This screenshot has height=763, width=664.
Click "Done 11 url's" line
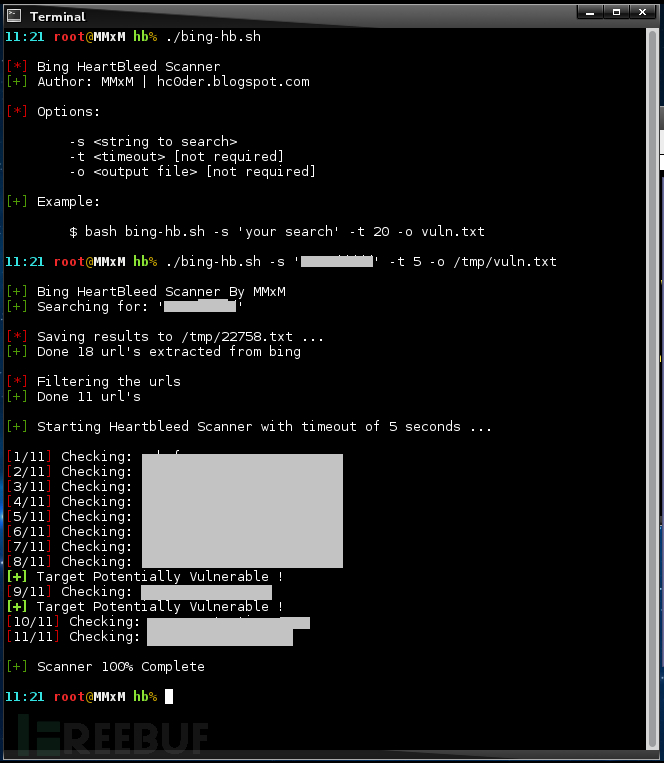tap(73, 397)
